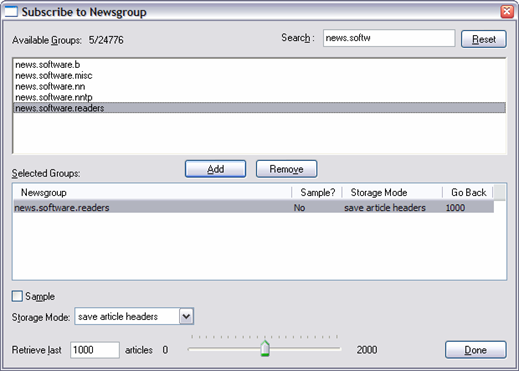Close the Subscribe to Newsgroup dialog

507,11
